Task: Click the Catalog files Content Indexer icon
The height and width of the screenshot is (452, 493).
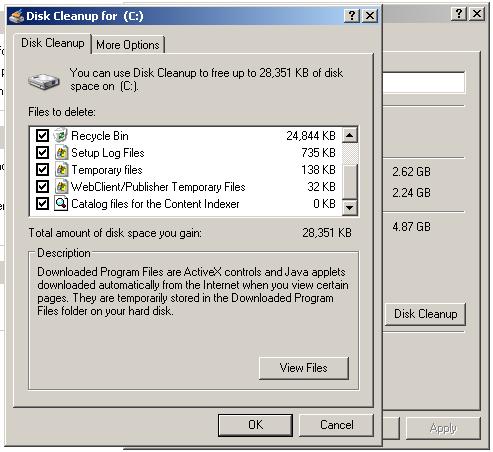Action: [x=61, y=204]
